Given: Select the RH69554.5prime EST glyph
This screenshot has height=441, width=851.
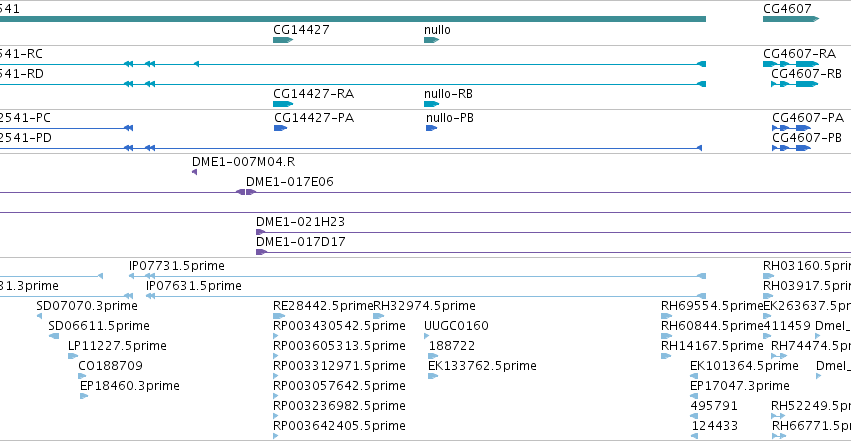Looking at the screenshot, I should click(x=666, y=316).
